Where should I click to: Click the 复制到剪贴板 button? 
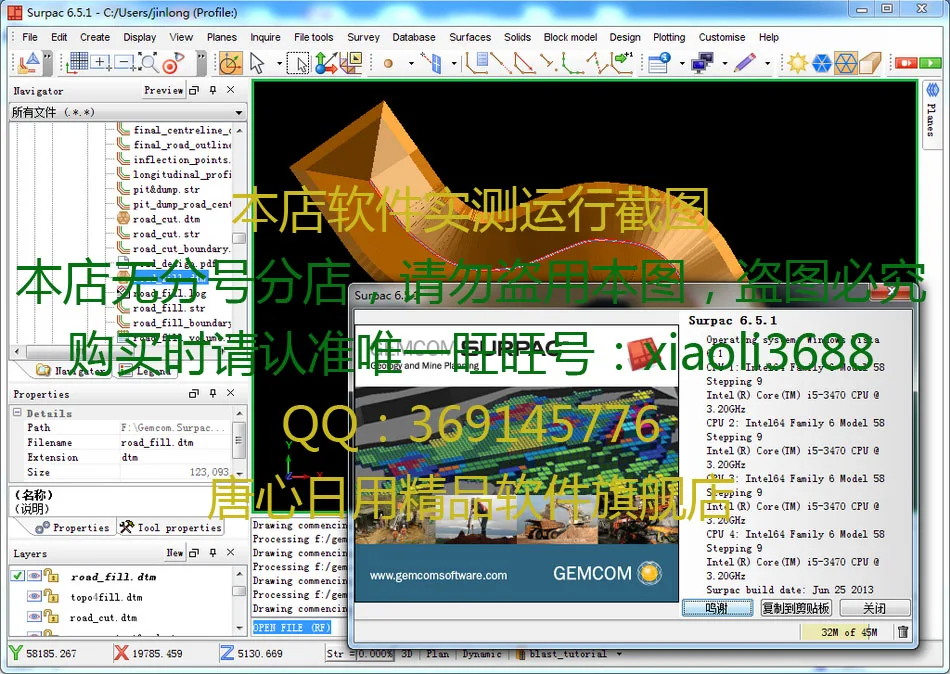(x=794, y=608)
